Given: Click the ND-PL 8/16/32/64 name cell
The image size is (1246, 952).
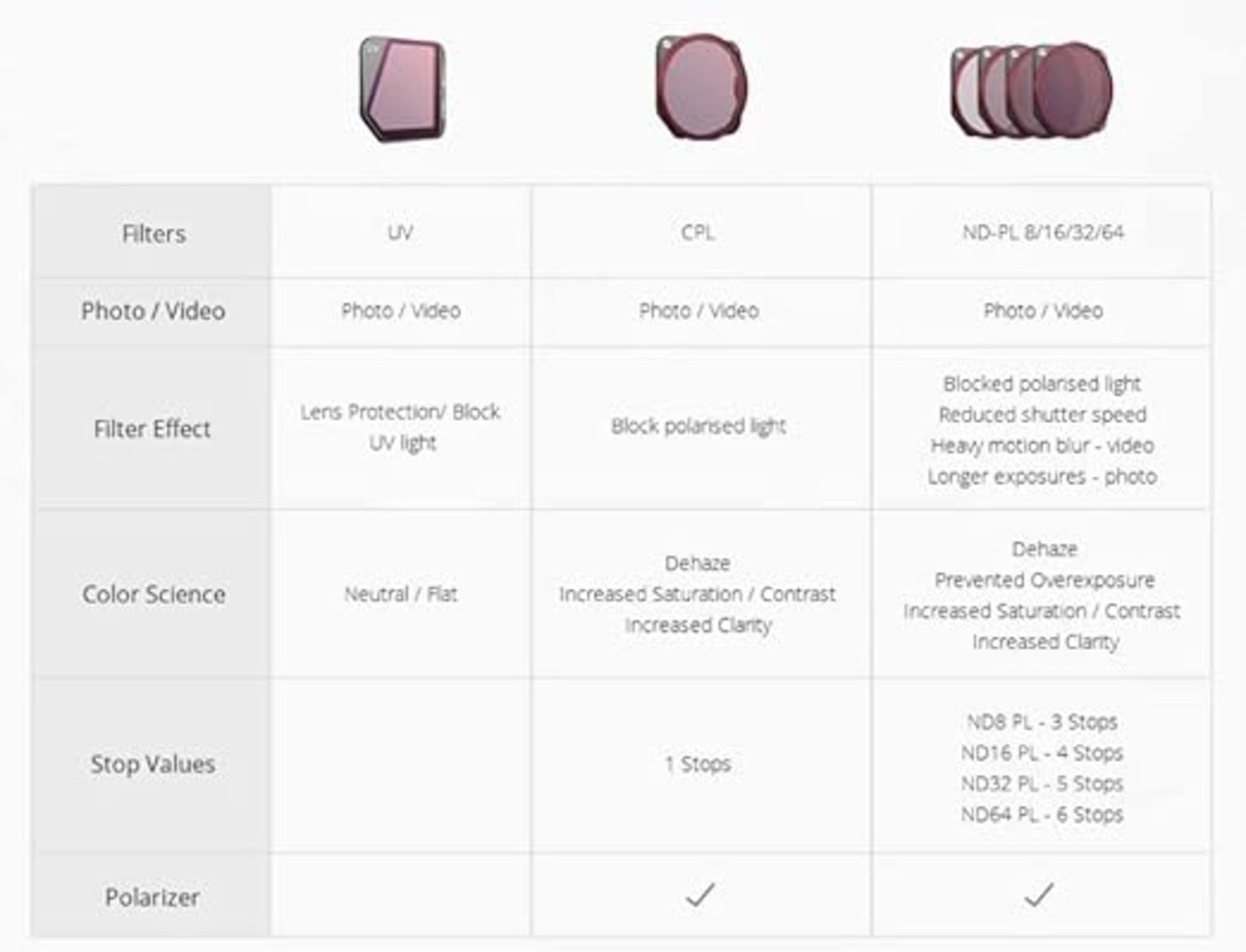Looking at the screenshot, I should [1042, 233].
